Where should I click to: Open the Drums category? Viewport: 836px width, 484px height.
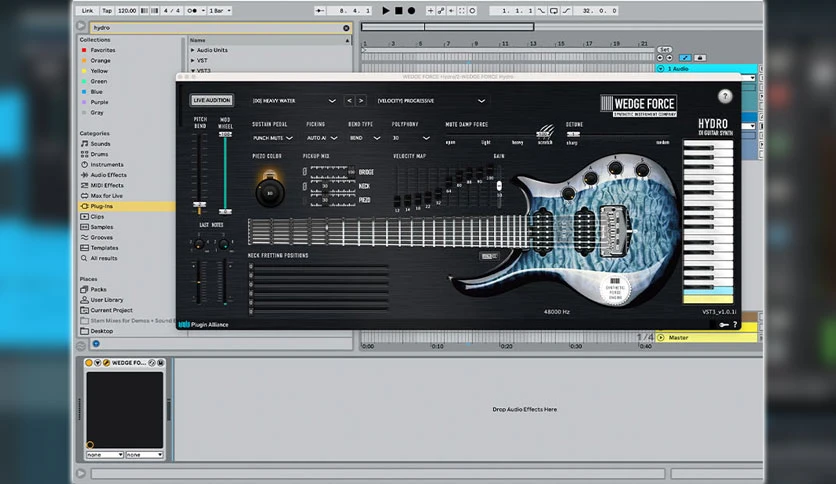coord(99,154)
